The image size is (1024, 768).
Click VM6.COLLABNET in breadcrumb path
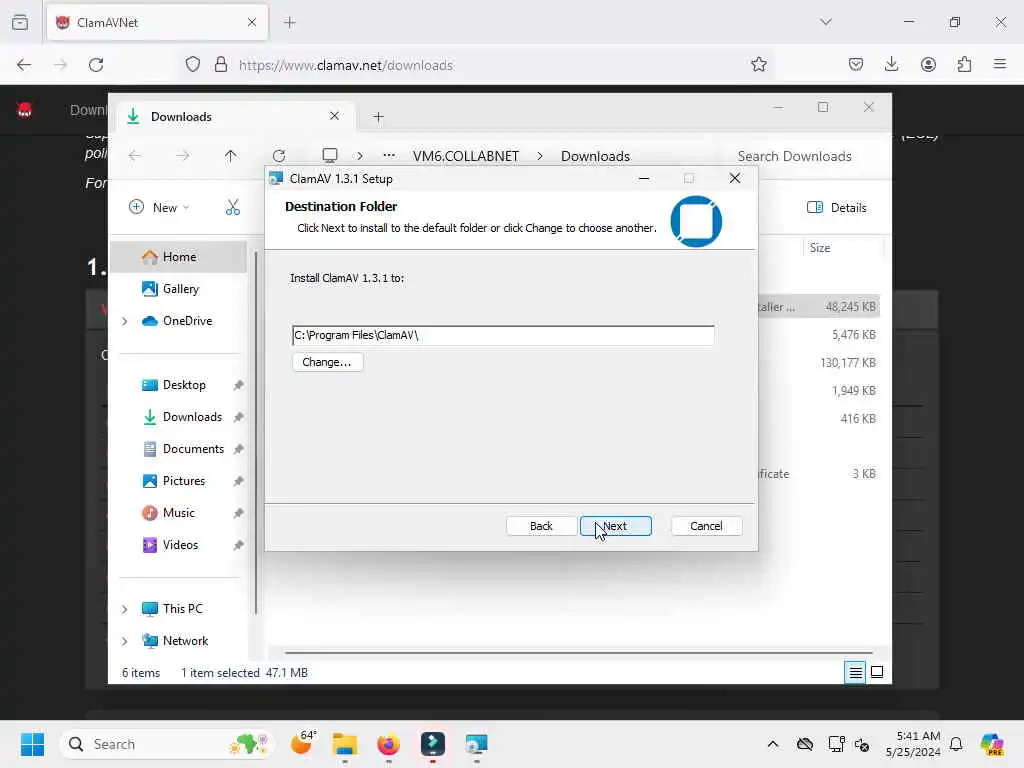tap(466, 157)
